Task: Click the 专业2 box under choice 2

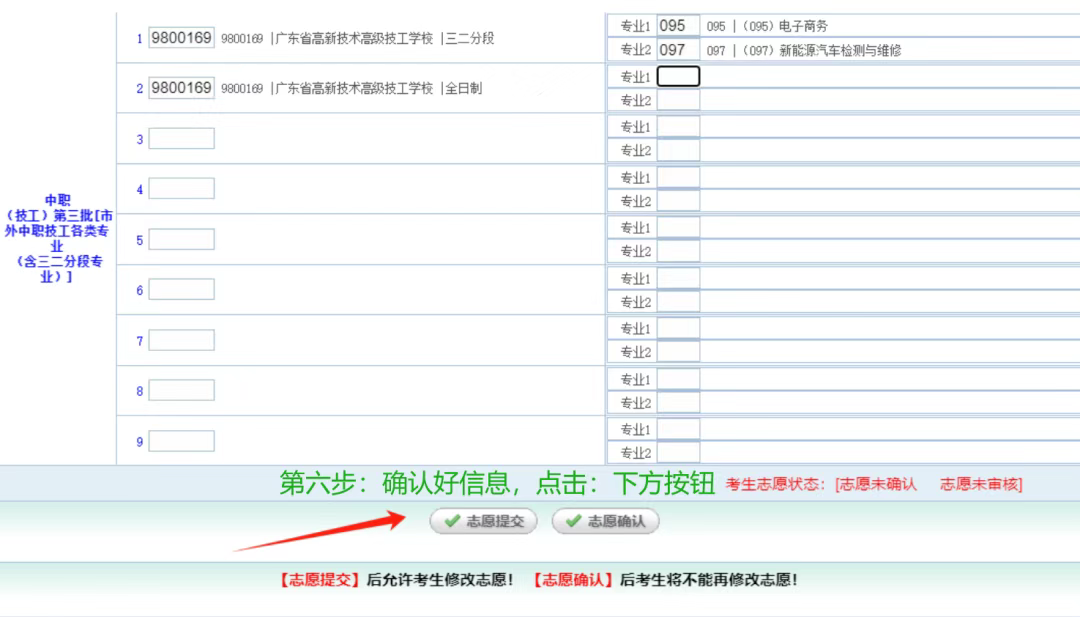Action: [677, 99]
